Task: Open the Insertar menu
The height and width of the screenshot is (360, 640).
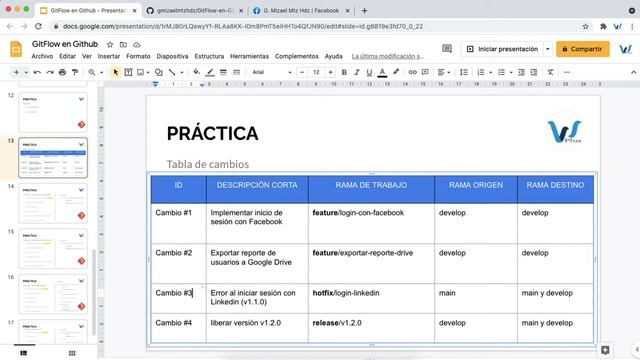Action: click(109, 56)
